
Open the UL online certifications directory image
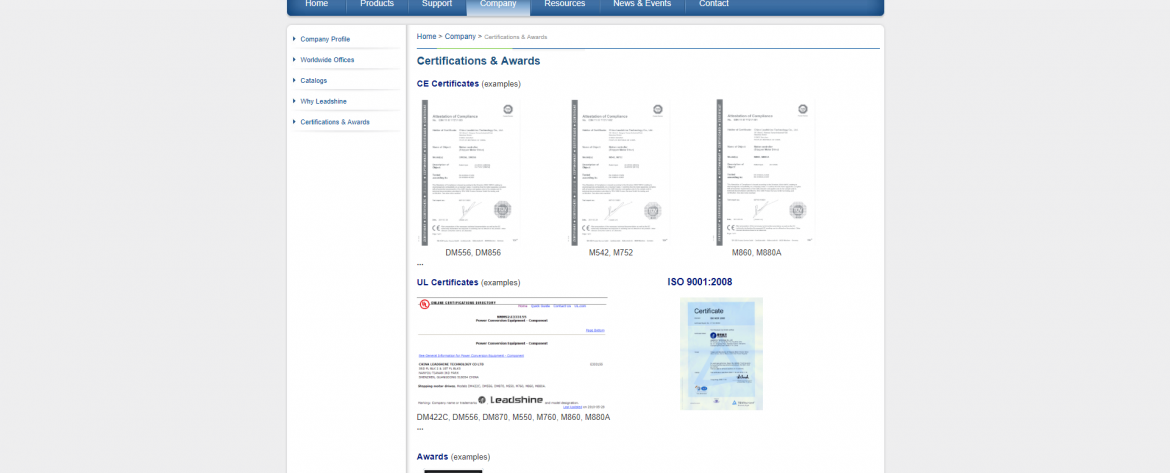[x=512, y=353]
